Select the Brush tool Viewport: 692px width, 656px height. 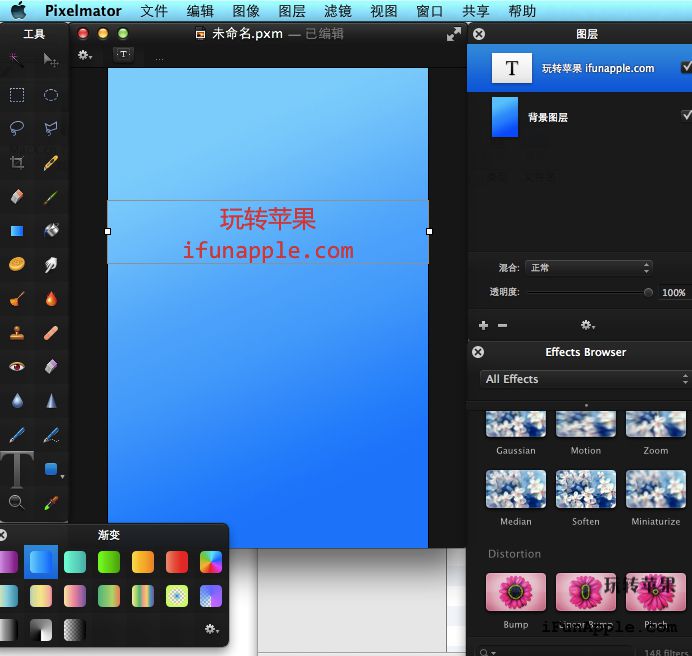point(51,196)
